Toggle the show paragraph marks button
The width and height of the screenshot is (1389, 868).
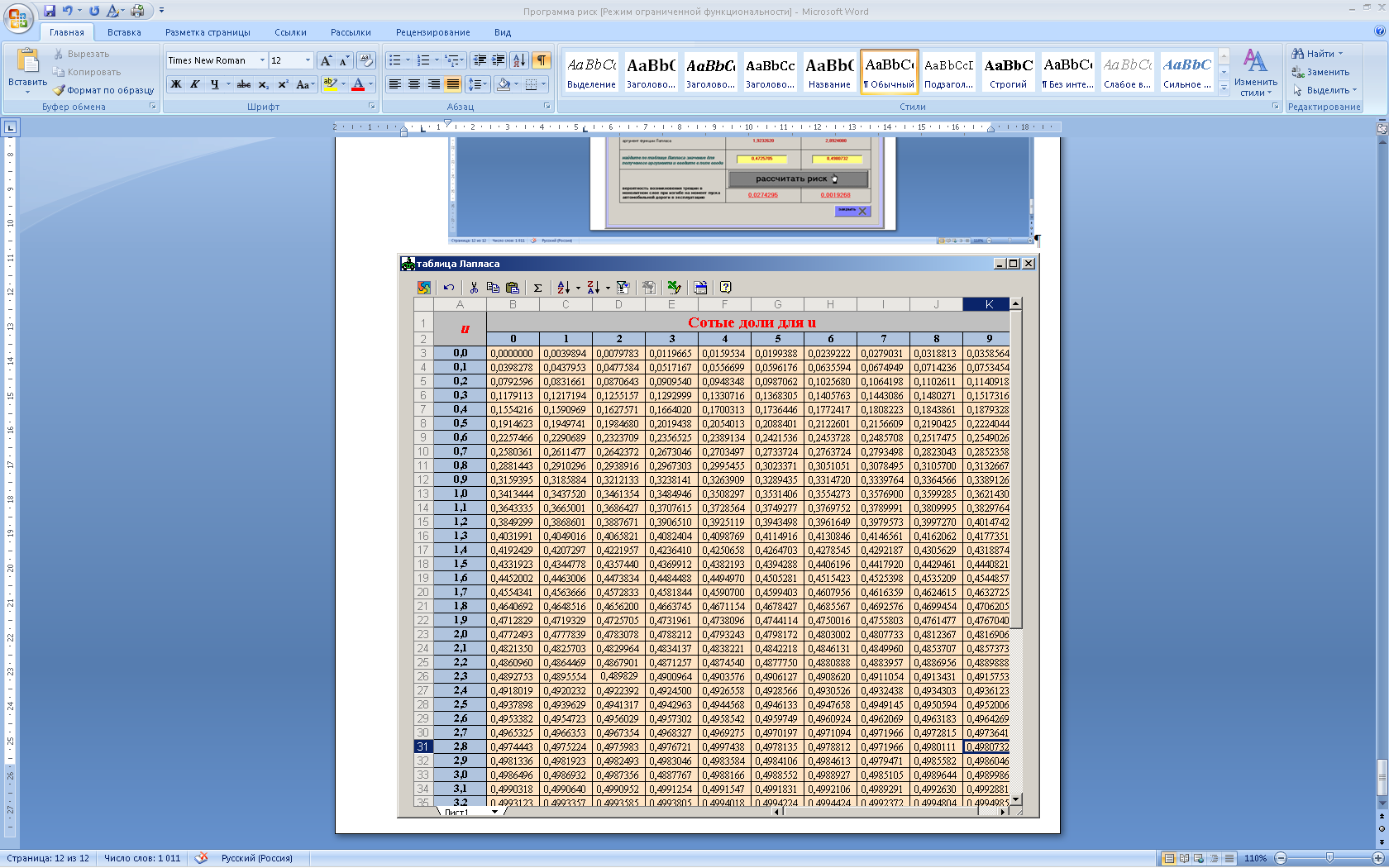point(541,60)
